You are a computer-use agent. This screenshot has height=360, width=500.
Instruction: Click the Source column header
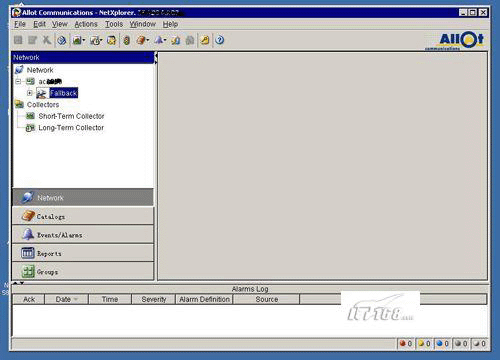(x=267, y=299)
